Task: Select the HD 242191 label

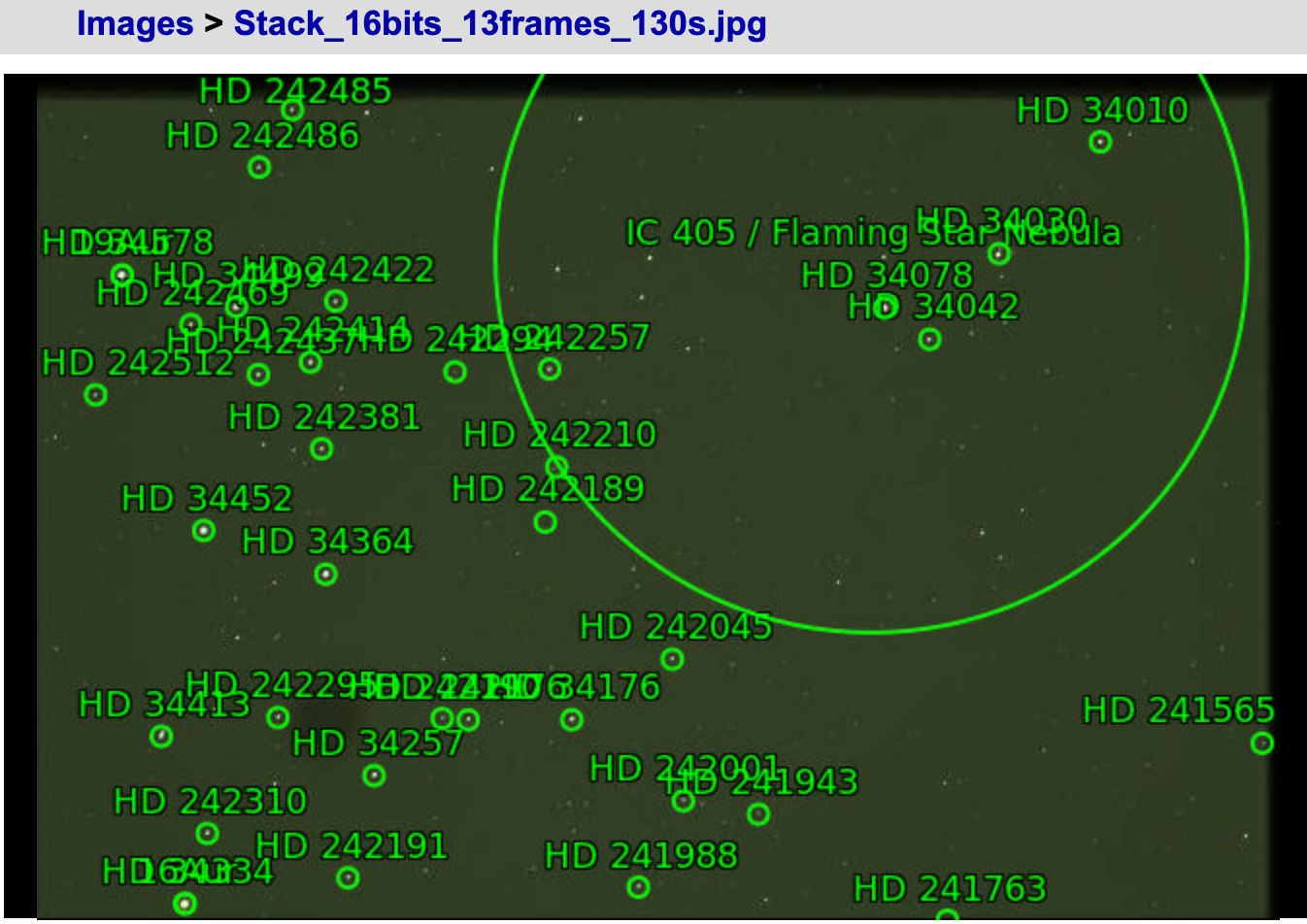Action: tap(352, 846)
